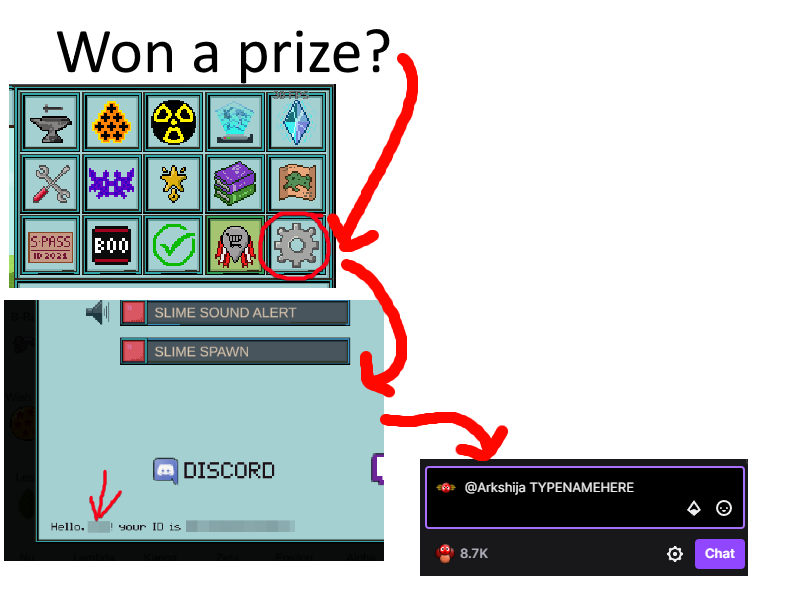
Task: Toggle the Slime Spawn checkbox
Action: tap(134, 352)
